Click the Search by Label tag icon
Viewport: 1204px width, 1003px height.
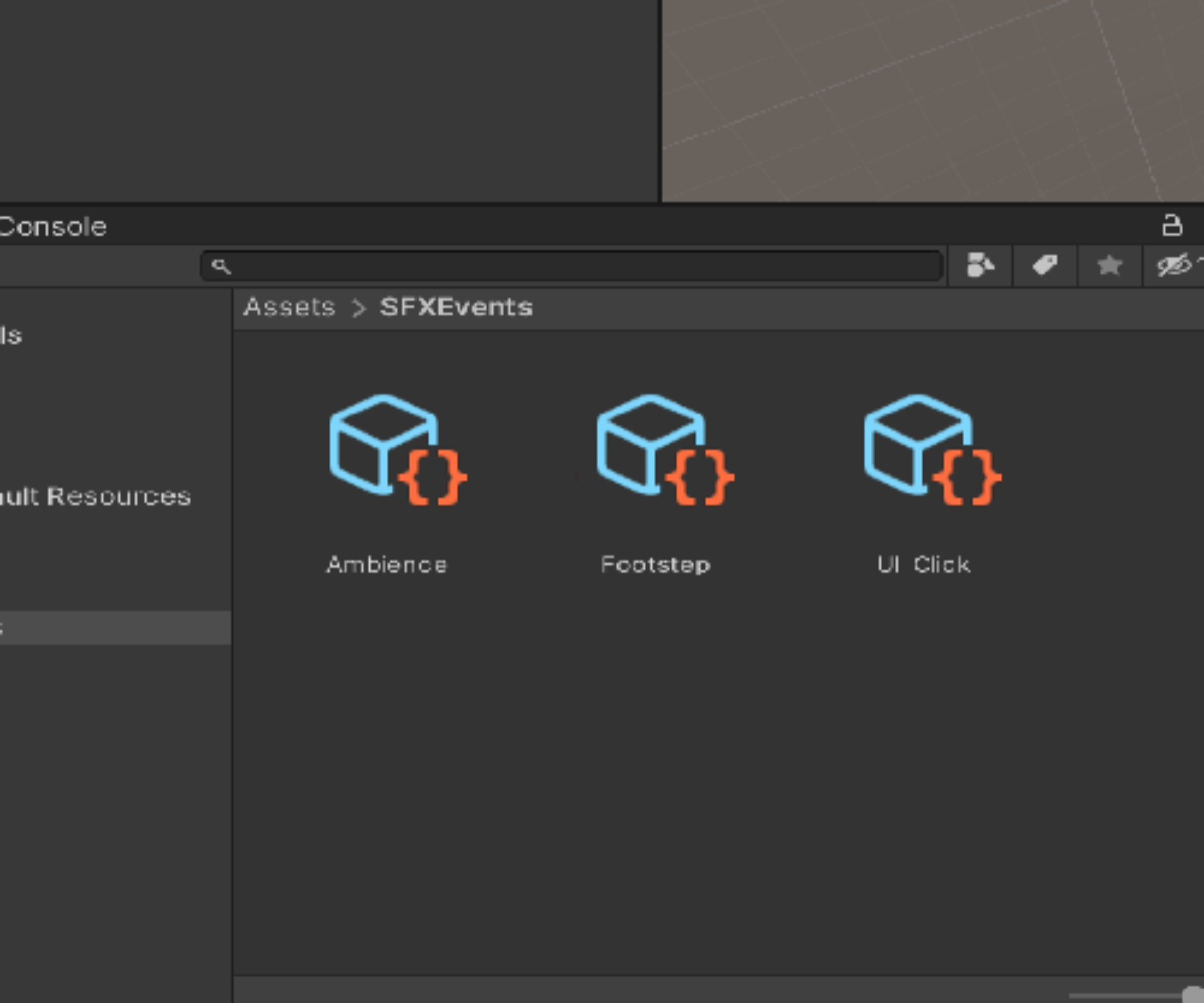click(1044, 266)
